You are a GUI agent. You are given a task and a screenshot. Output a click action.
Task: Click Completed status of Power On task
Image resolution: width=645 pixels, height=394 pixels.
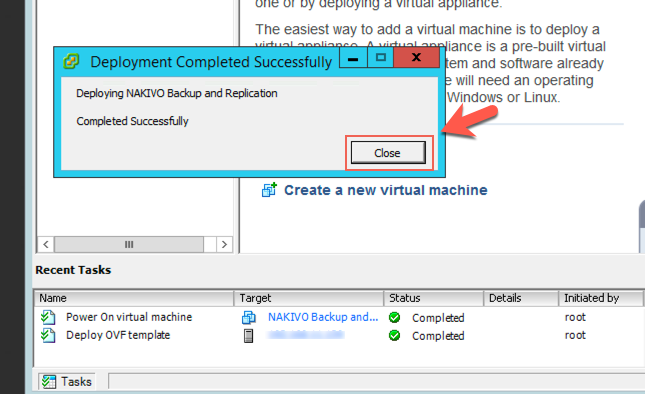coord(438,318)
